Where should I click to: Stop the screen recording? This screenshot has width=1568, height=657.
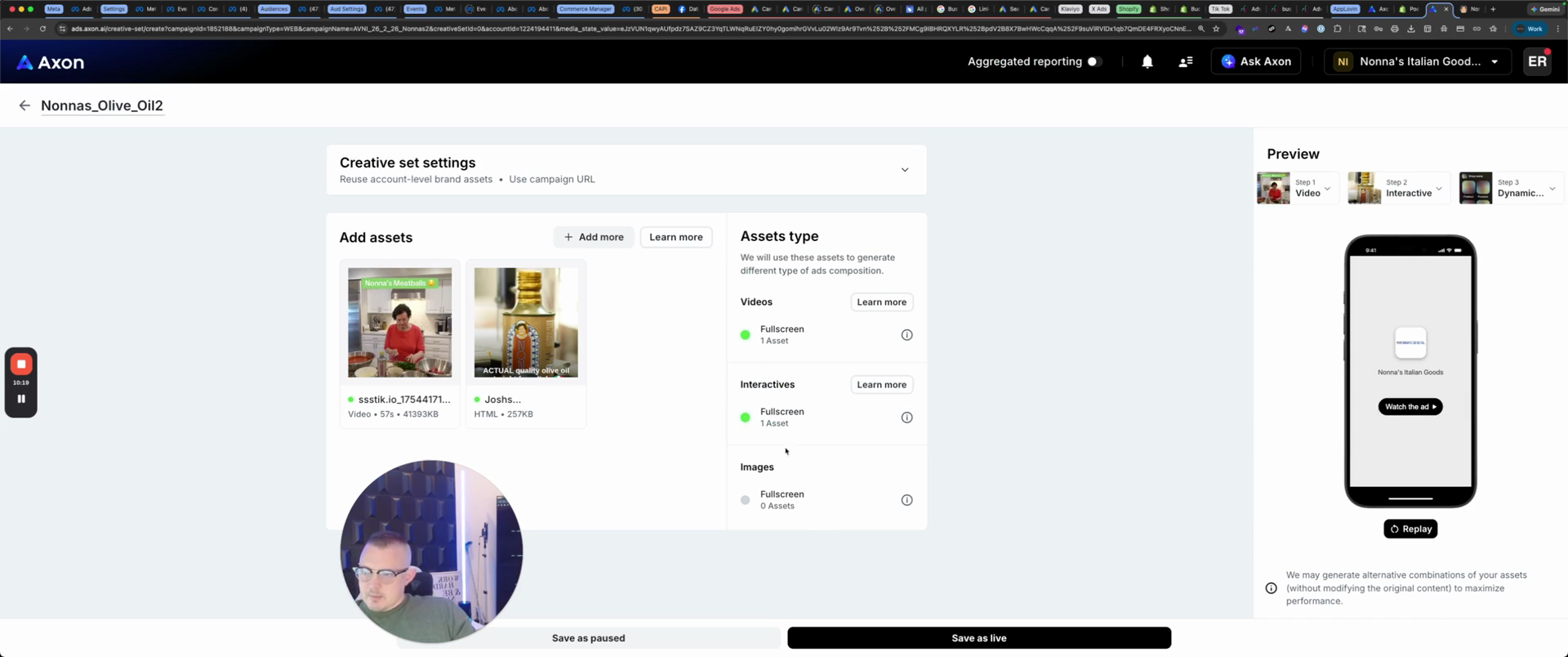[x=21, y=364]
